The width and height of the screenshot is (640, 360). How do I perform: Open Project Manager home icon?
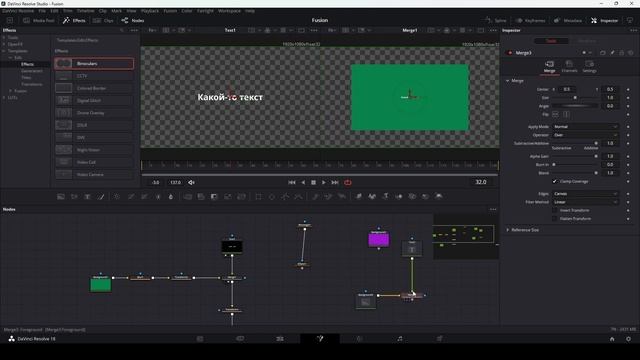tap(612, 339)
